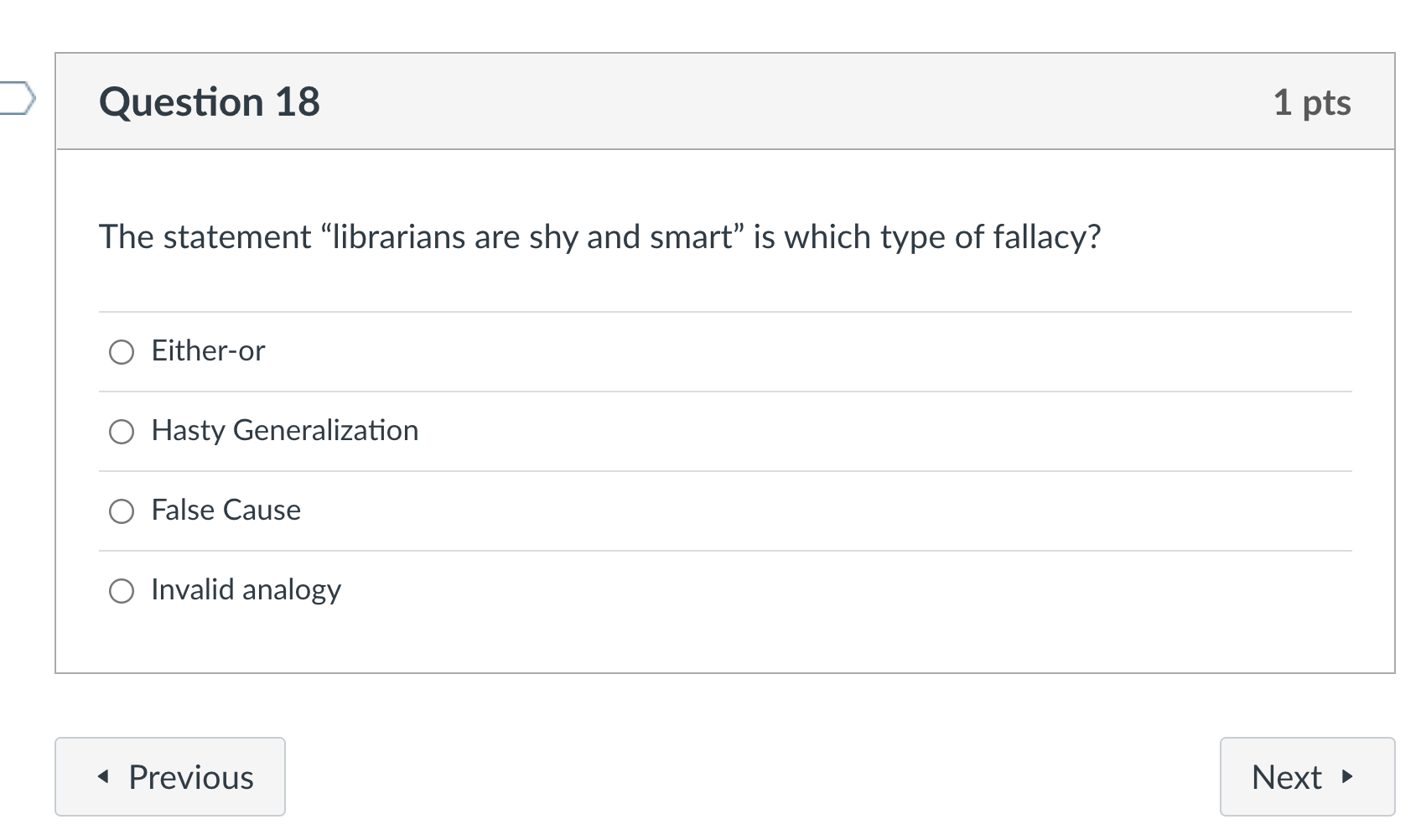Select the False Cause radio button

tap(122, 511)
